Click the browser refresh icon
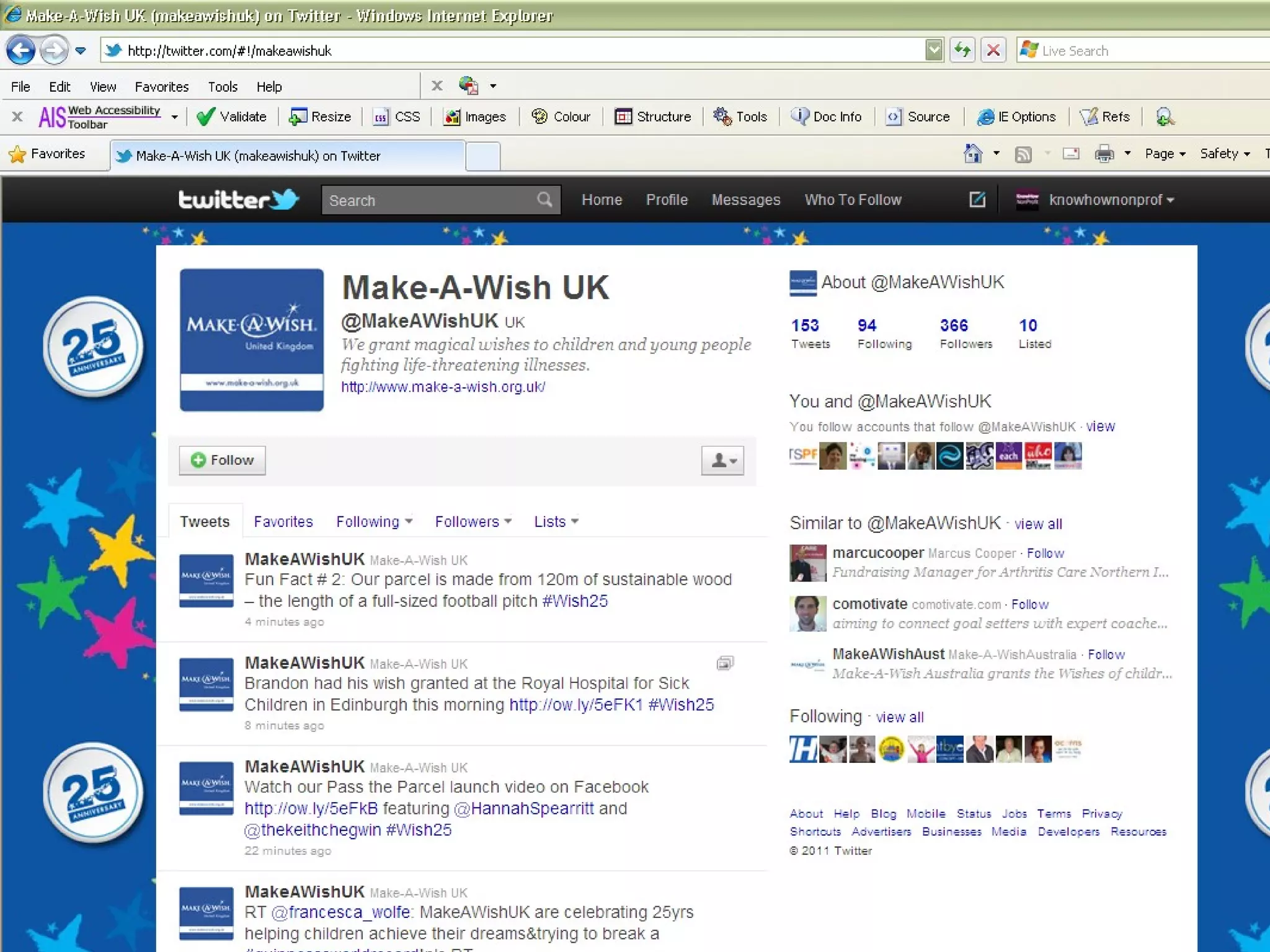Screen dimensions: 1270x952 click(x=962, y=50)
